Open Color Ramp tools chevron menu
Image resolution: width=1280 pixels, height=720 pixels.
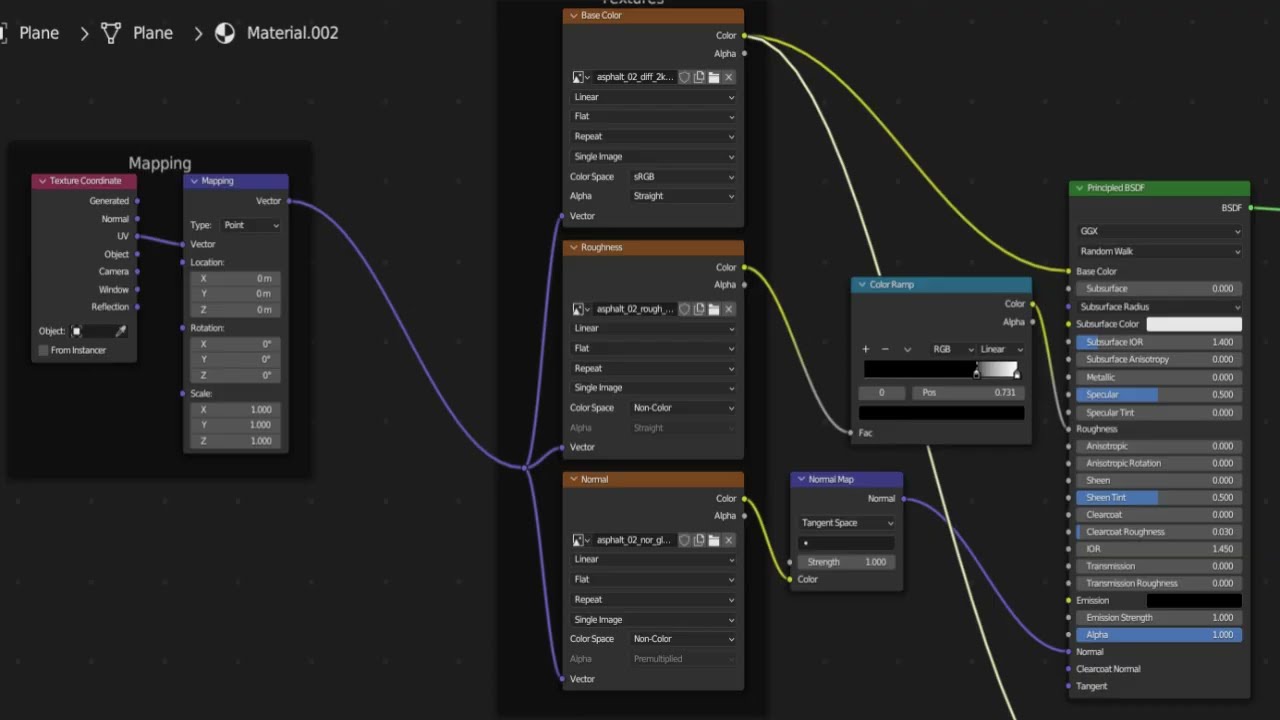point(907,349)
